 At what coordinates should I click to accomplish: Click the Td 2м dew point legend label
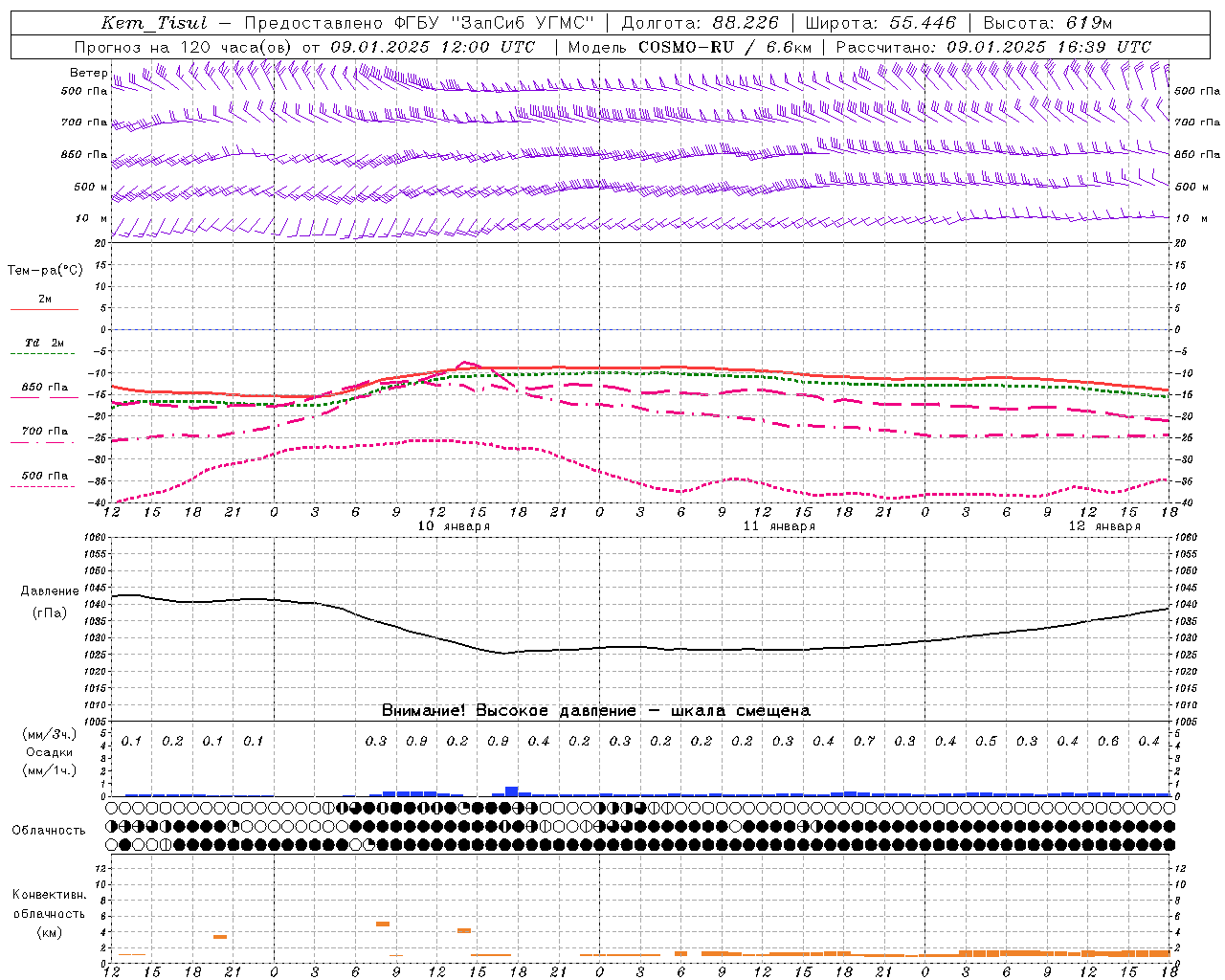point(45,343)
